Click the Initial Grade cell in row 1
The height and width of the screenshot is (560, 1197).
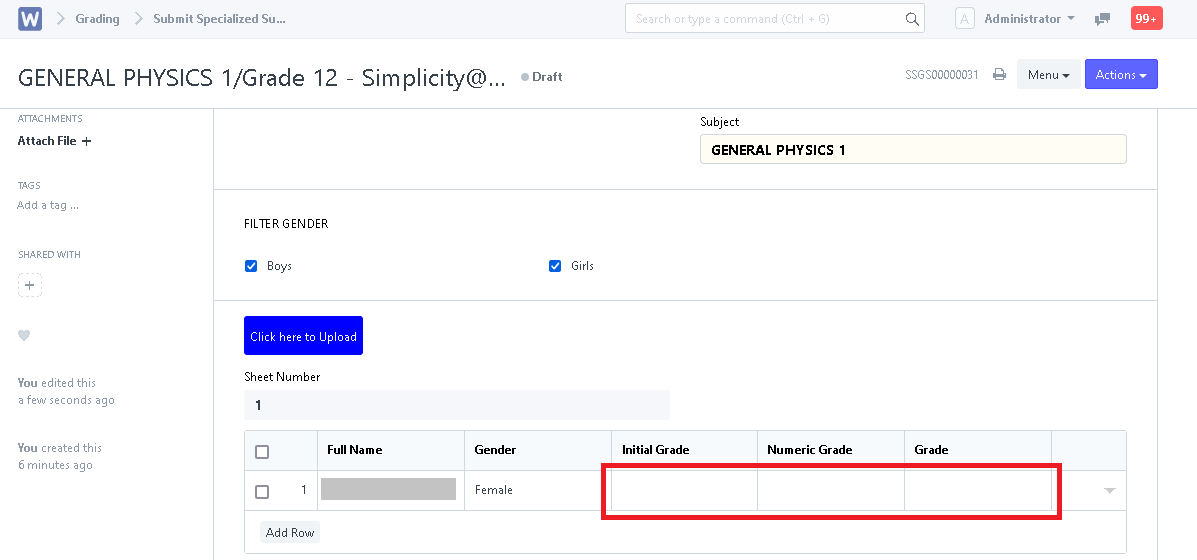[x=684, y=491]
